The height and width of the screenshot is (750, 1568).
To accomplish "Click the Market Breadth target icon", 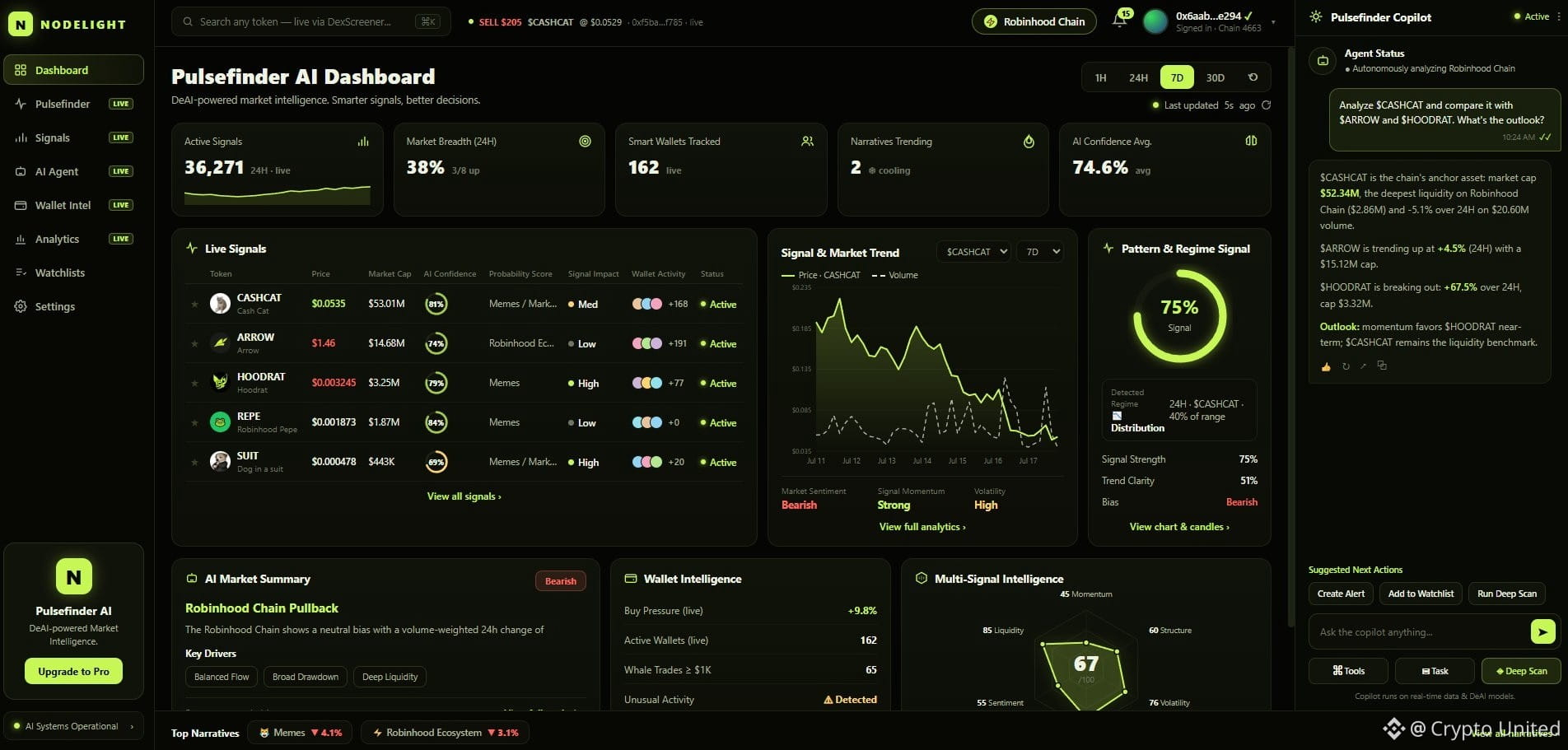I will 585,142.
